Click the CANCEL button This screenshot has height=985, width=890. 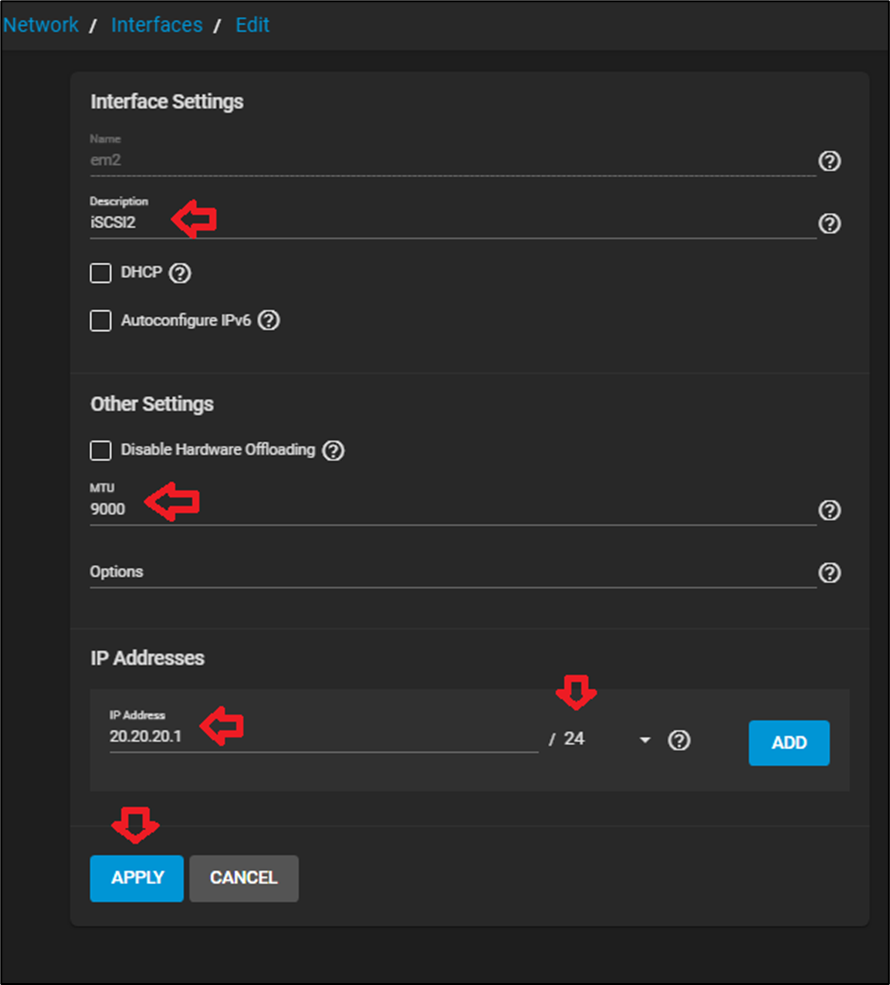click(244, 878)
